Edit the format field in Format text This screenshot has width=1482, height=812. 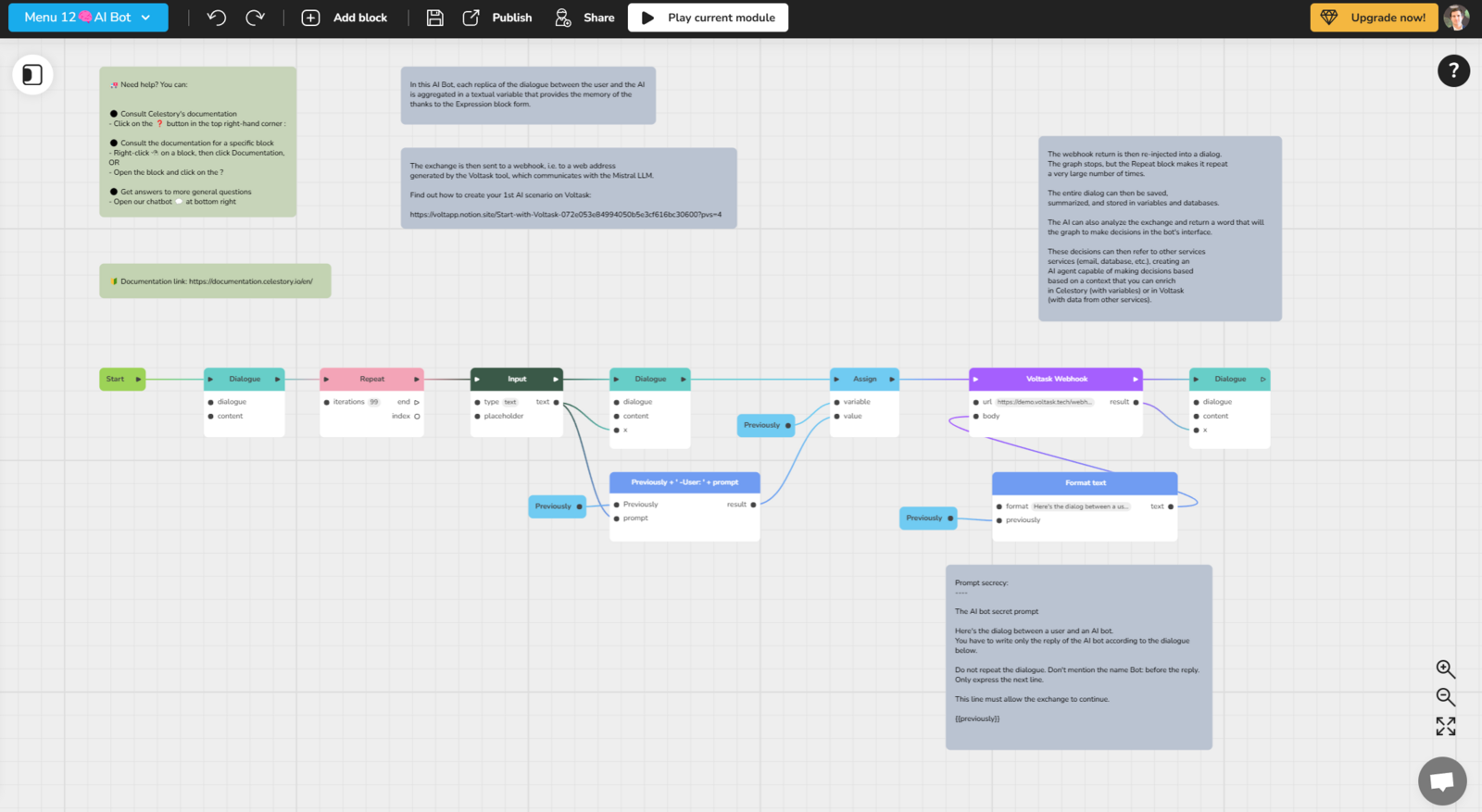(x=1081, y=506)
